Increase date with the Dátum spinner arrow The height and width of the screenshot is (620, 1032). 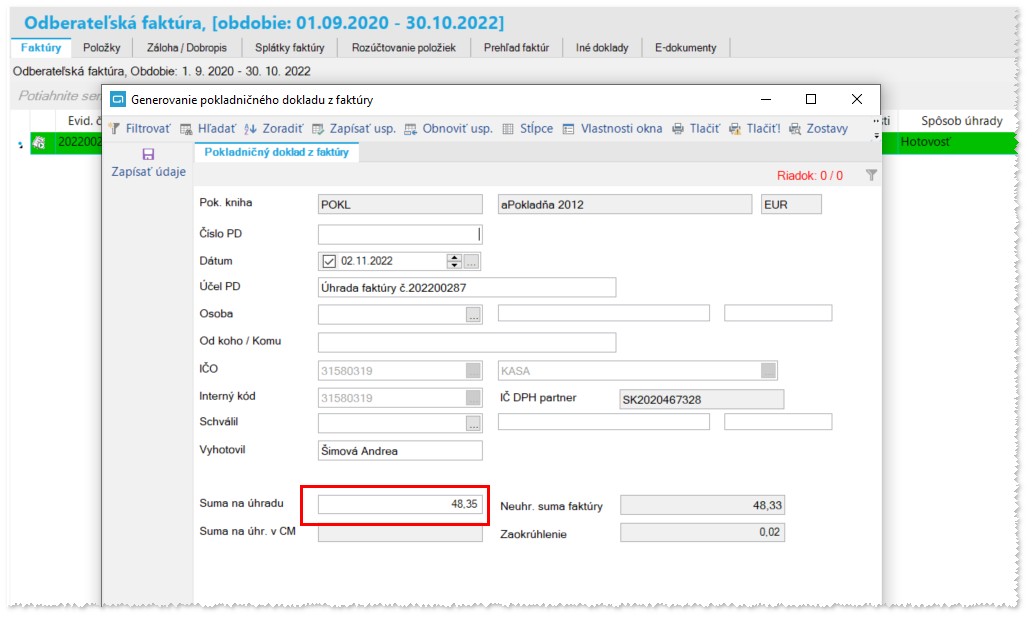454,257
